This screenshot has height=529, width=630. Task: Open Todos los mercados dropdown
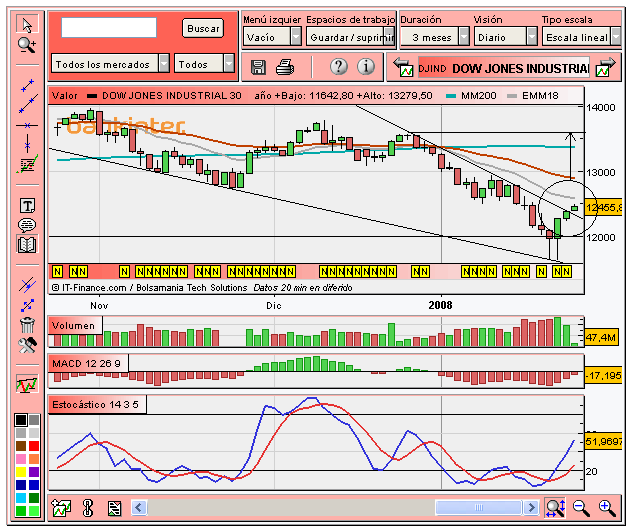(x=110, y=64)
